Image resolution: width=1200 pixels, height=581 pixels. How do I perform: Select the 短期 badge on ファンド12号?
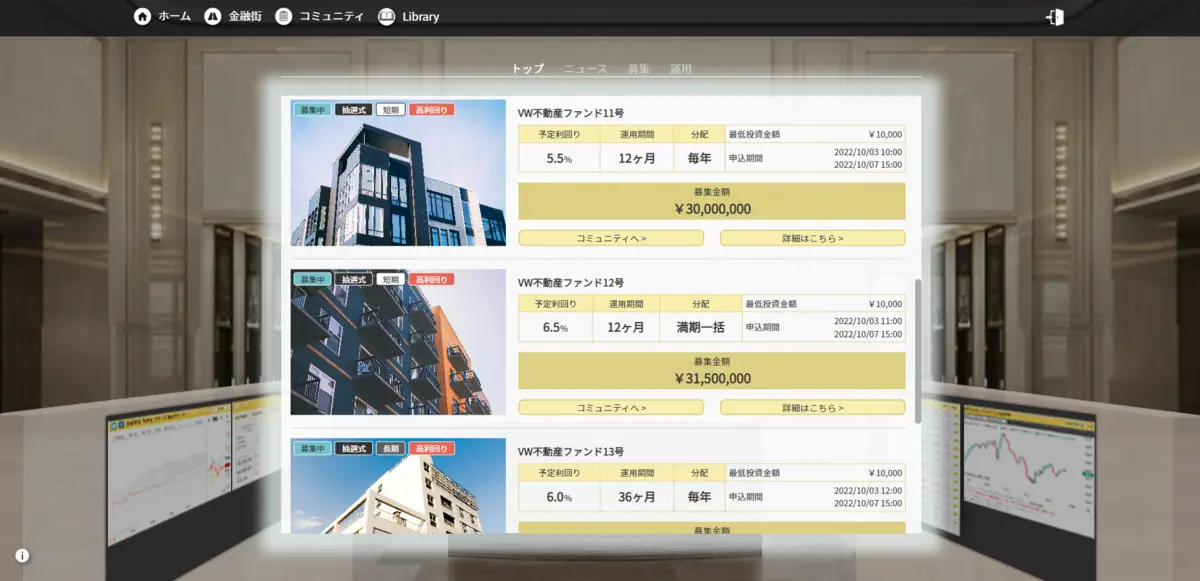tap(390, 279)
